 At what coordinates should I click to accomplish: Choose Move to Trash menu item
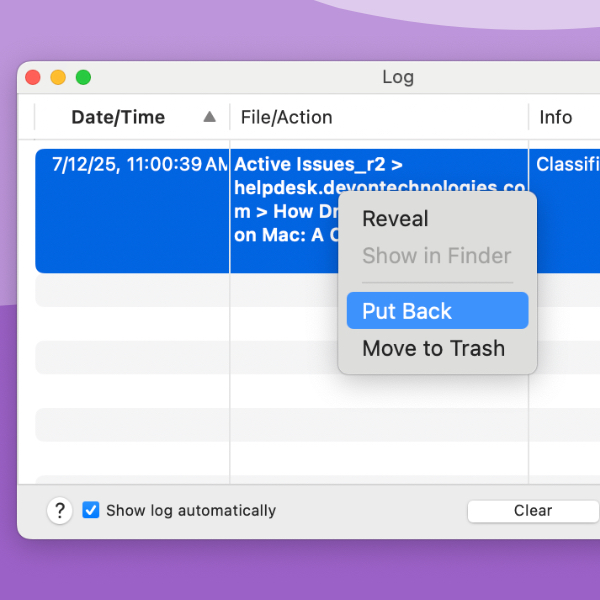pos(437,348)
